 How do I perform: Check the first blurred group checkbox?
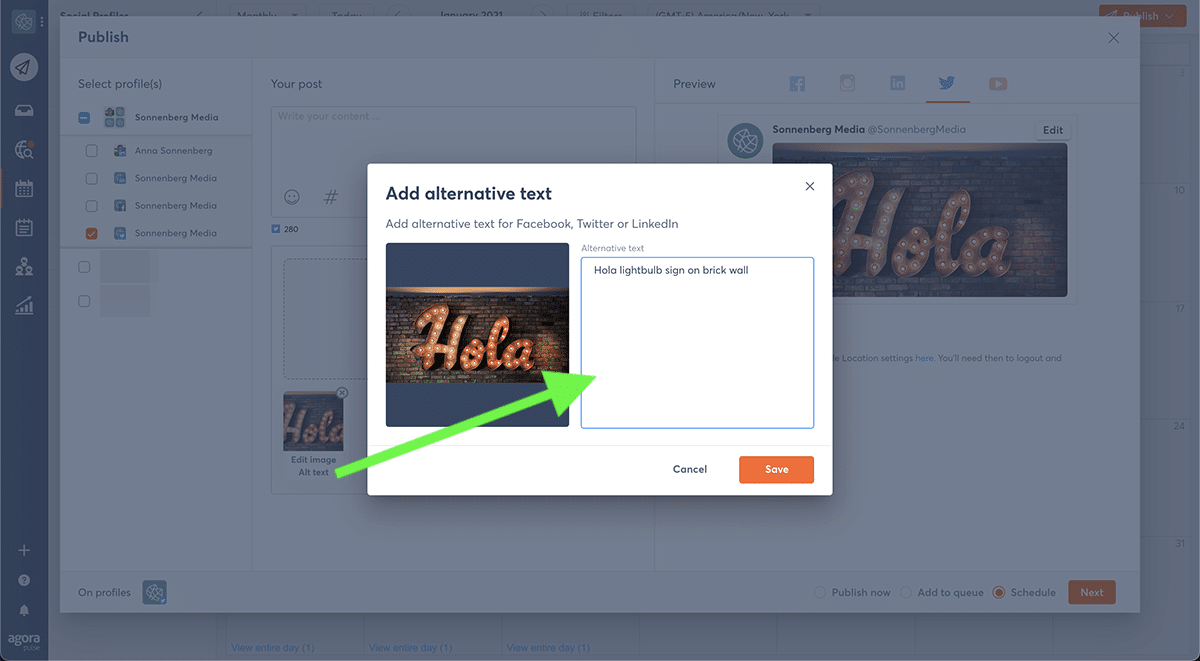coord(84,267)
